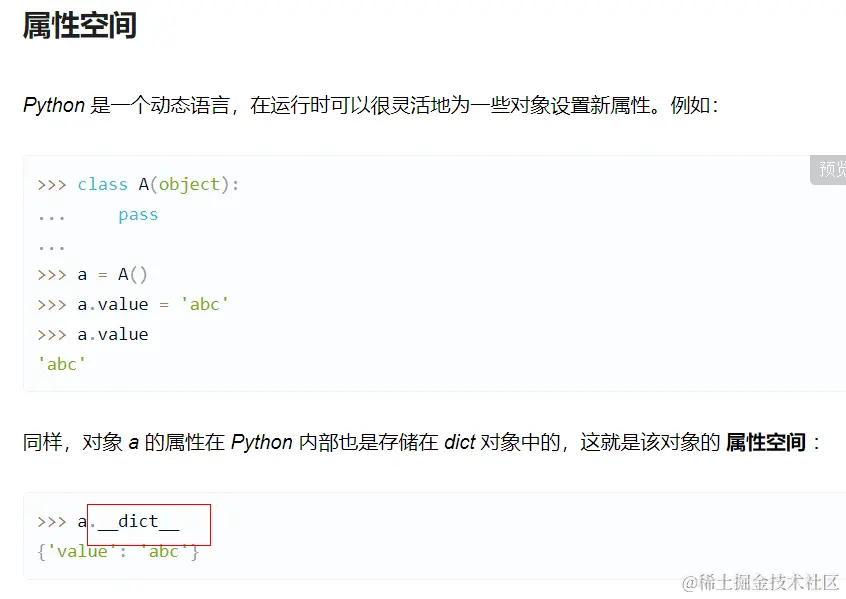Viewport: 846px width, 599px height.
Task: Click the italic Python word in second paragraph
Action: (x=261, y=442)
